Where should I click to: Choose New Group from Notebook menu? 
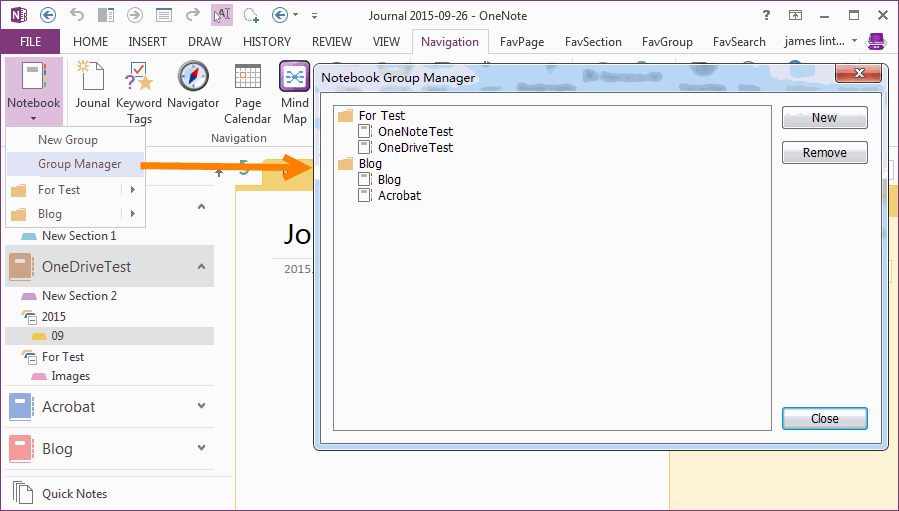[75, 140]
